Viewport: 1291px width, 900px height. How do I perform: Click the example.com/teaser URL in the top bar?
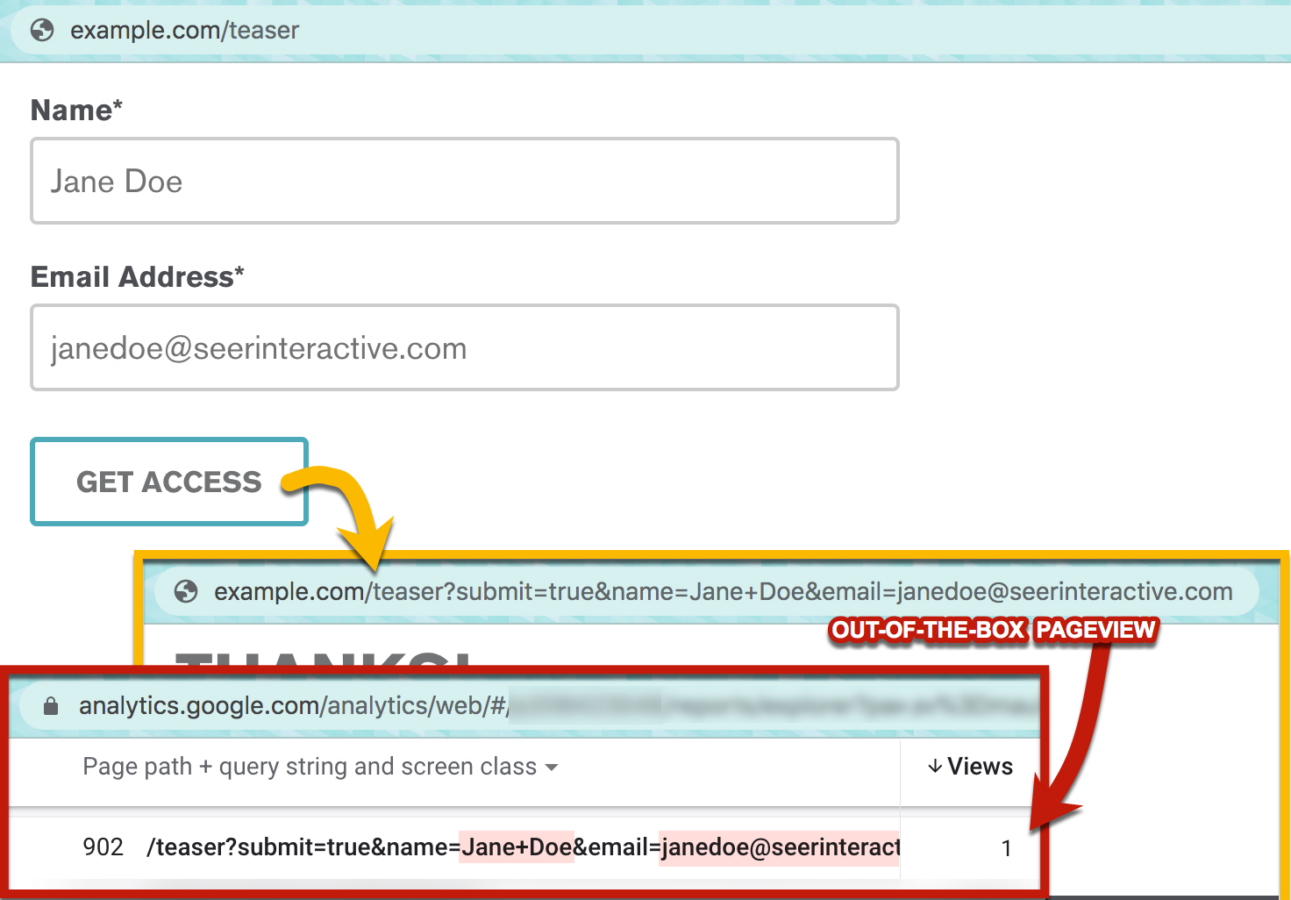(x=184, y=31)
